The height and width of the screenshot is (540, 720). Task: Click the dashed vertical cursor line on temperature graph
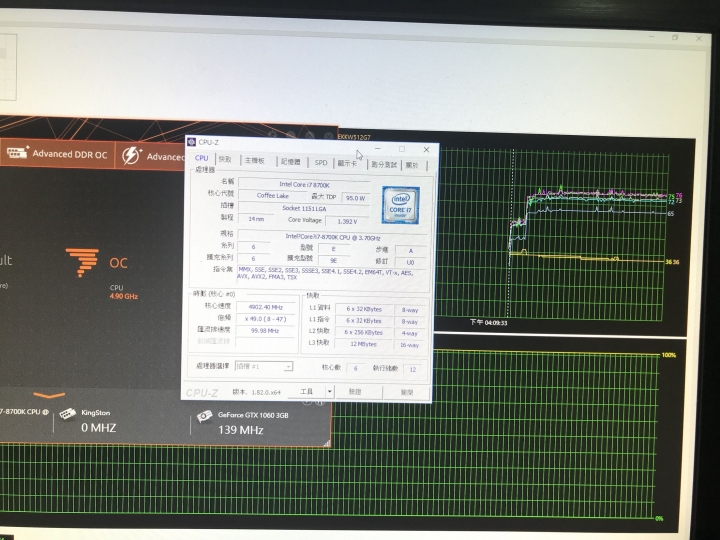pos(511,233)
